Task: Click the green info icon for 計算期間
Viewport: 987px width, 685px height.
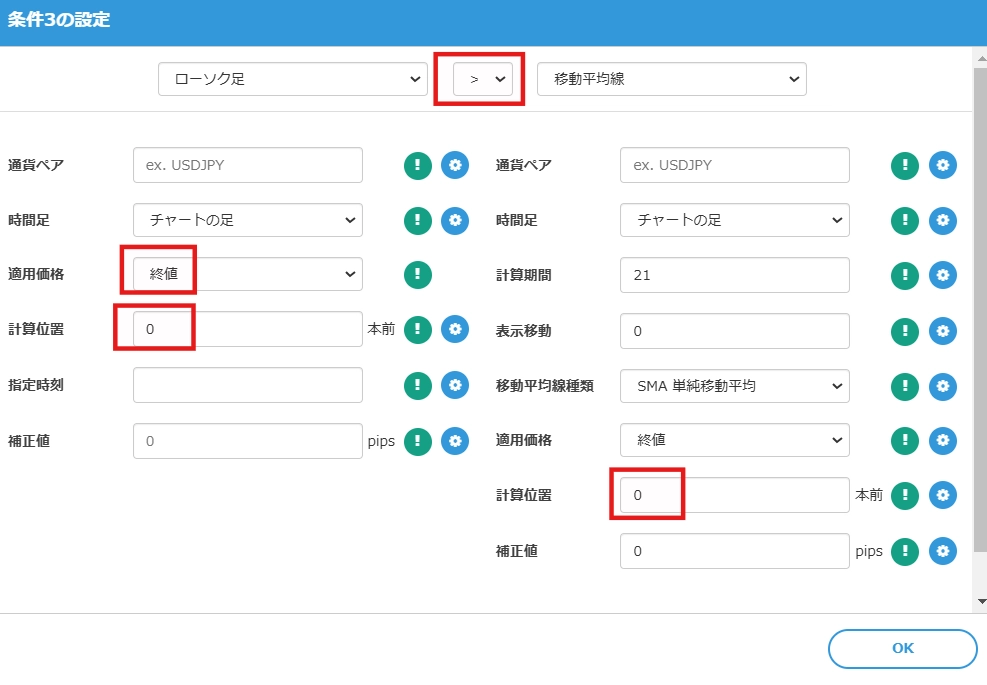Action: tap(905, 275)
